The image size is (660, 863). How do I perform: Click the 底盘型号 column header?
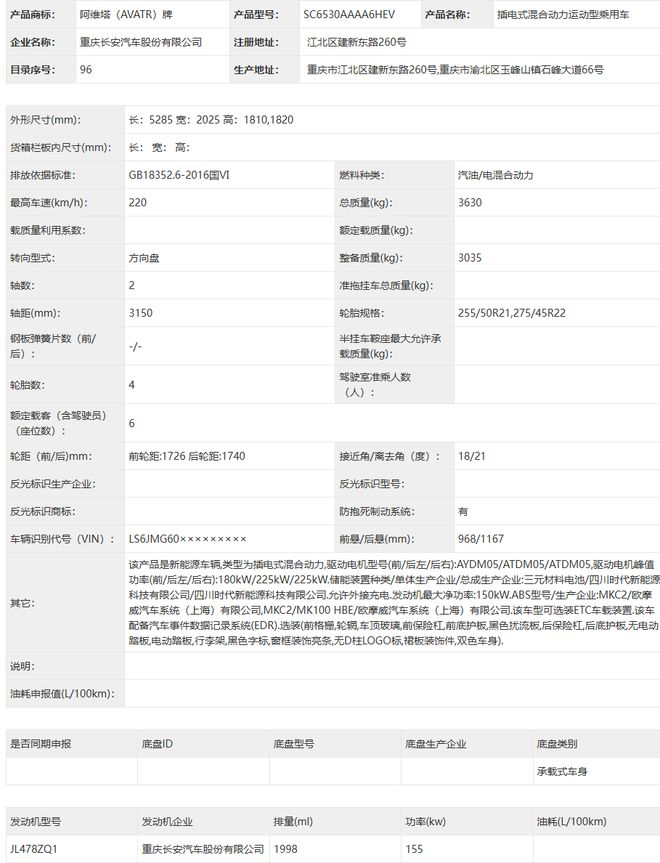293,744
